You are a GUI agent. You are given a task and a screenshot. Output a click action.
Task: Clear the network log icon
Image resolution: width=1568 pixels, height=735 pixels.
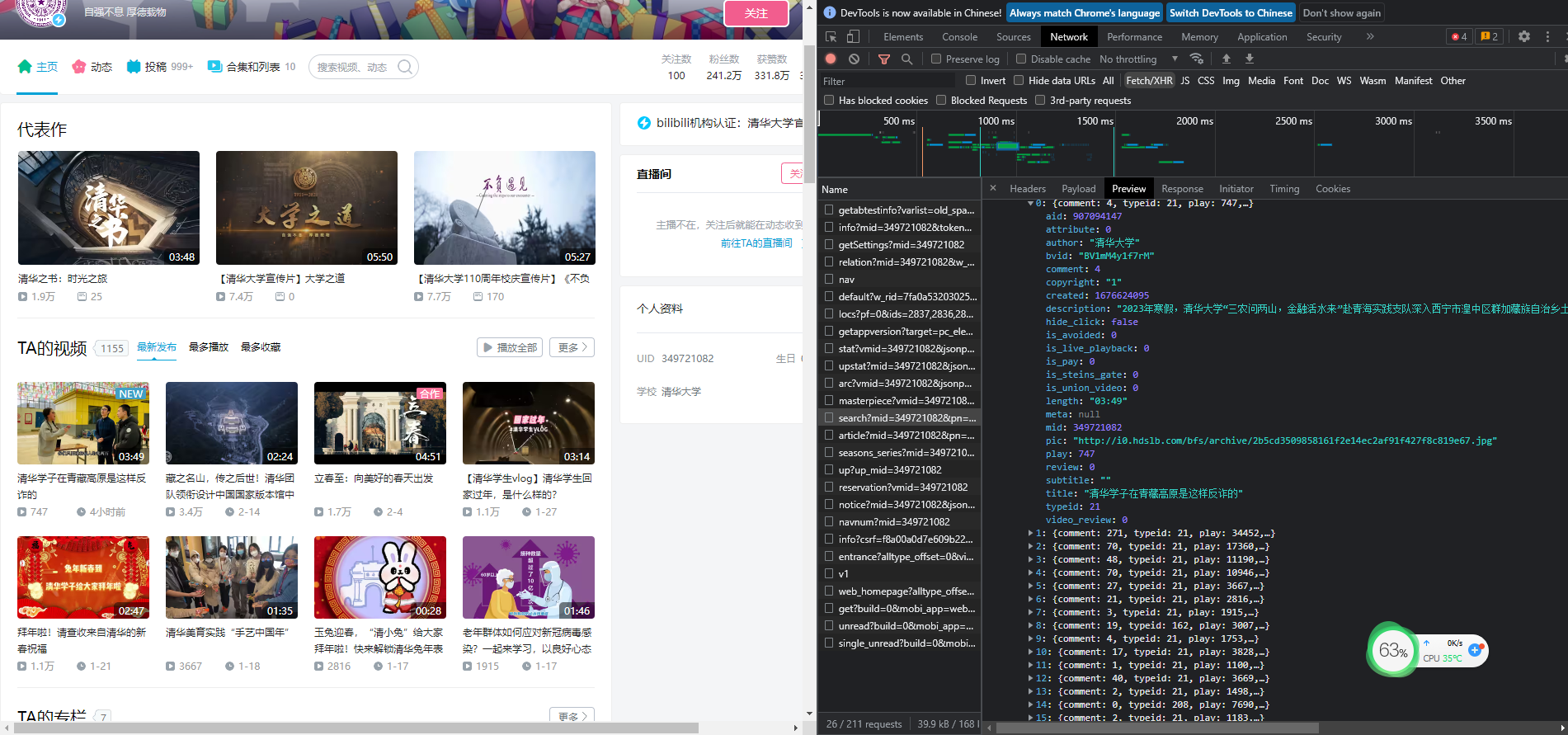854,59
